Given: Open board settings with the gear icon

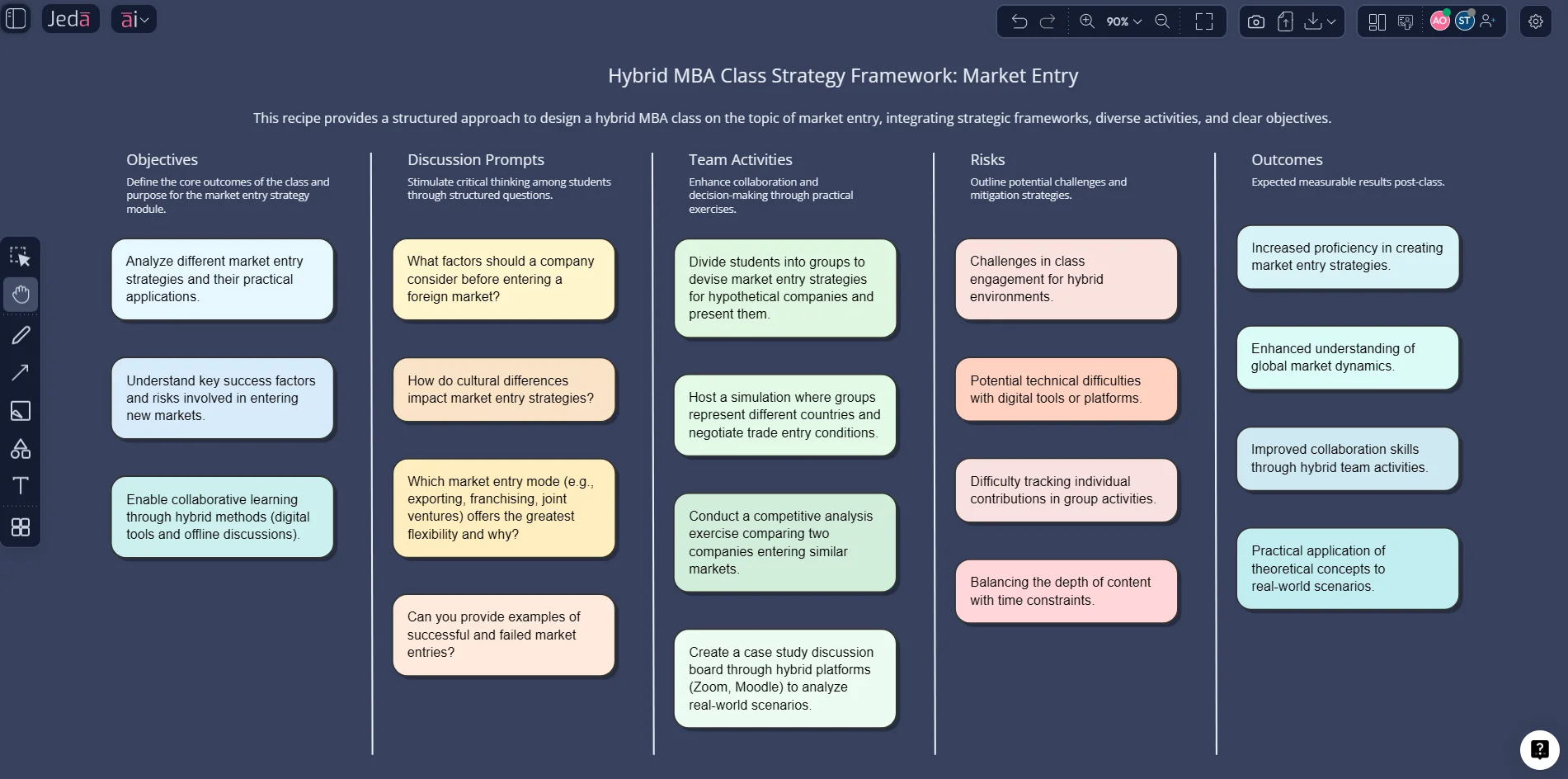Looking at the screenshot, I should click(x=1535, y=21).
